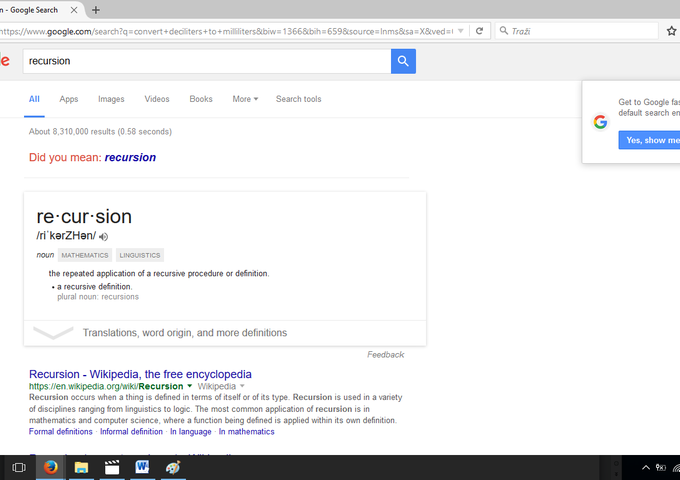Click the blue Google search button
The height and width of the screenshot is (480, 680).
coord(403,61)
